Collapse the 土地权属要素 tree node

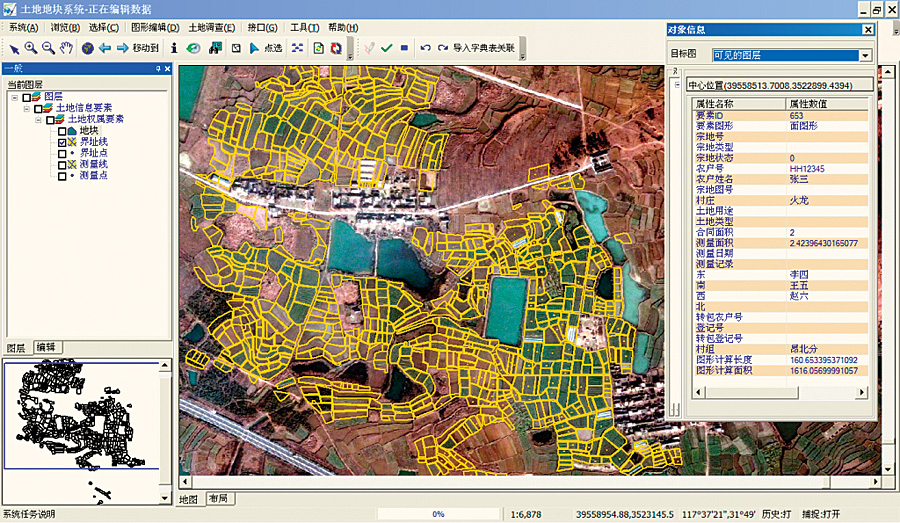pyautogui.click(x=39, y=119)
